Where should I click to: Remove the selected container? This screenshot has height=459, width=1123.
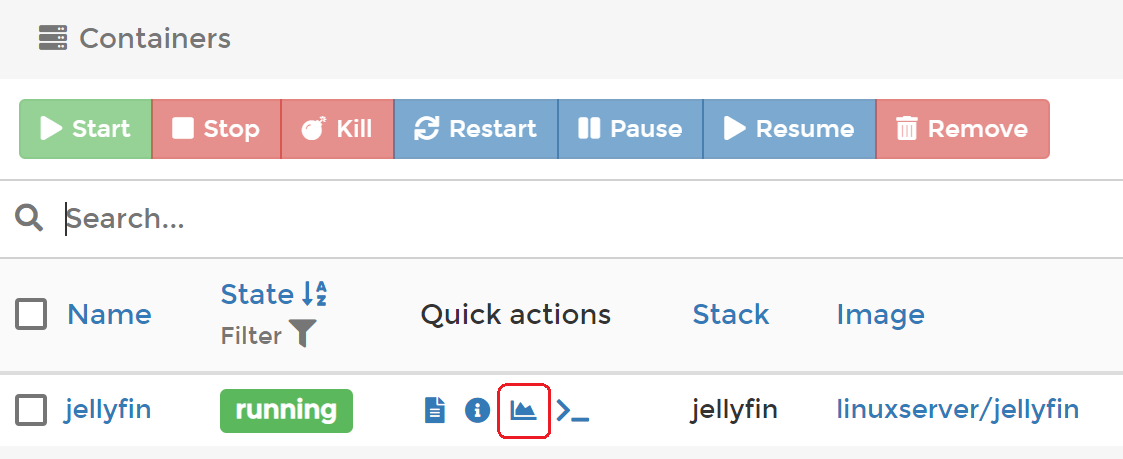(x=962, y=129)
